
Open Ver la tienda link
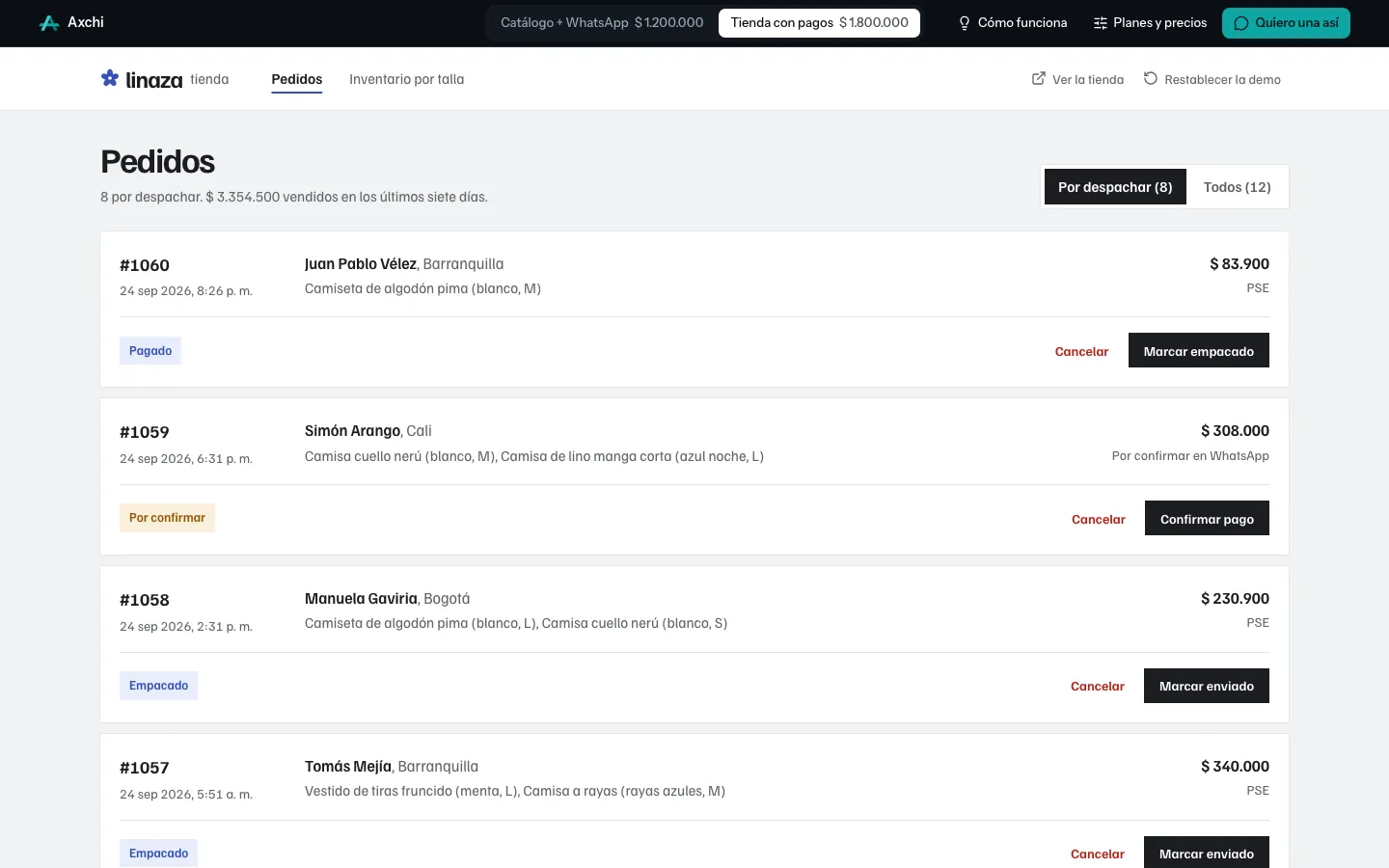1077,79
